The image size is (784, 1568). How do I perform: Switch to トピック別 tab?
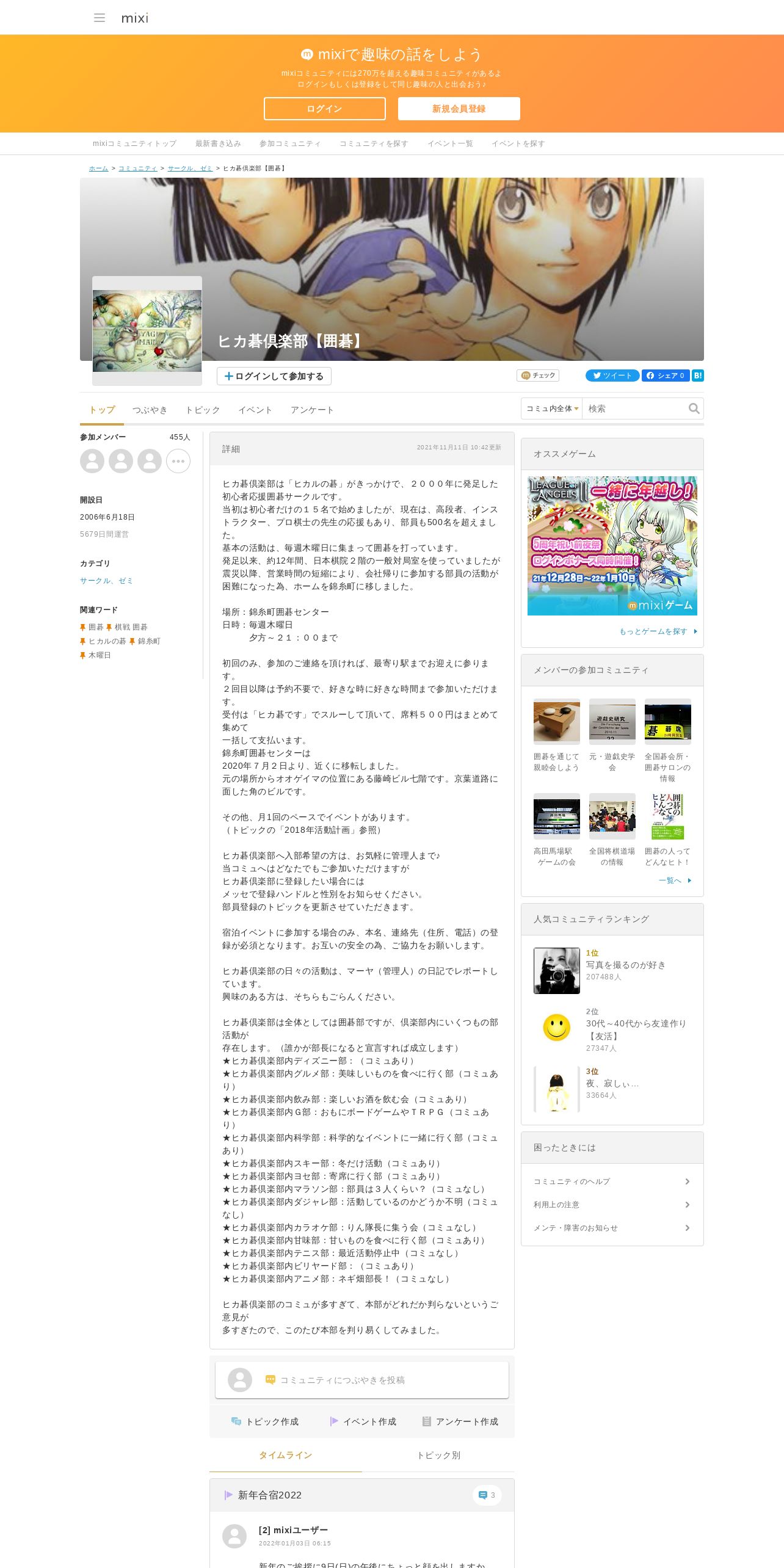(438, 1456)
